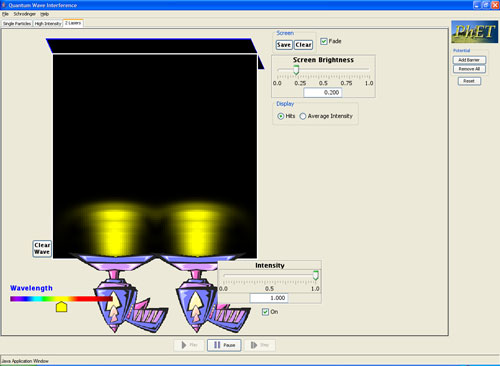Click the Play button
The width and height of the screenshot is (500, 366).
189,345
